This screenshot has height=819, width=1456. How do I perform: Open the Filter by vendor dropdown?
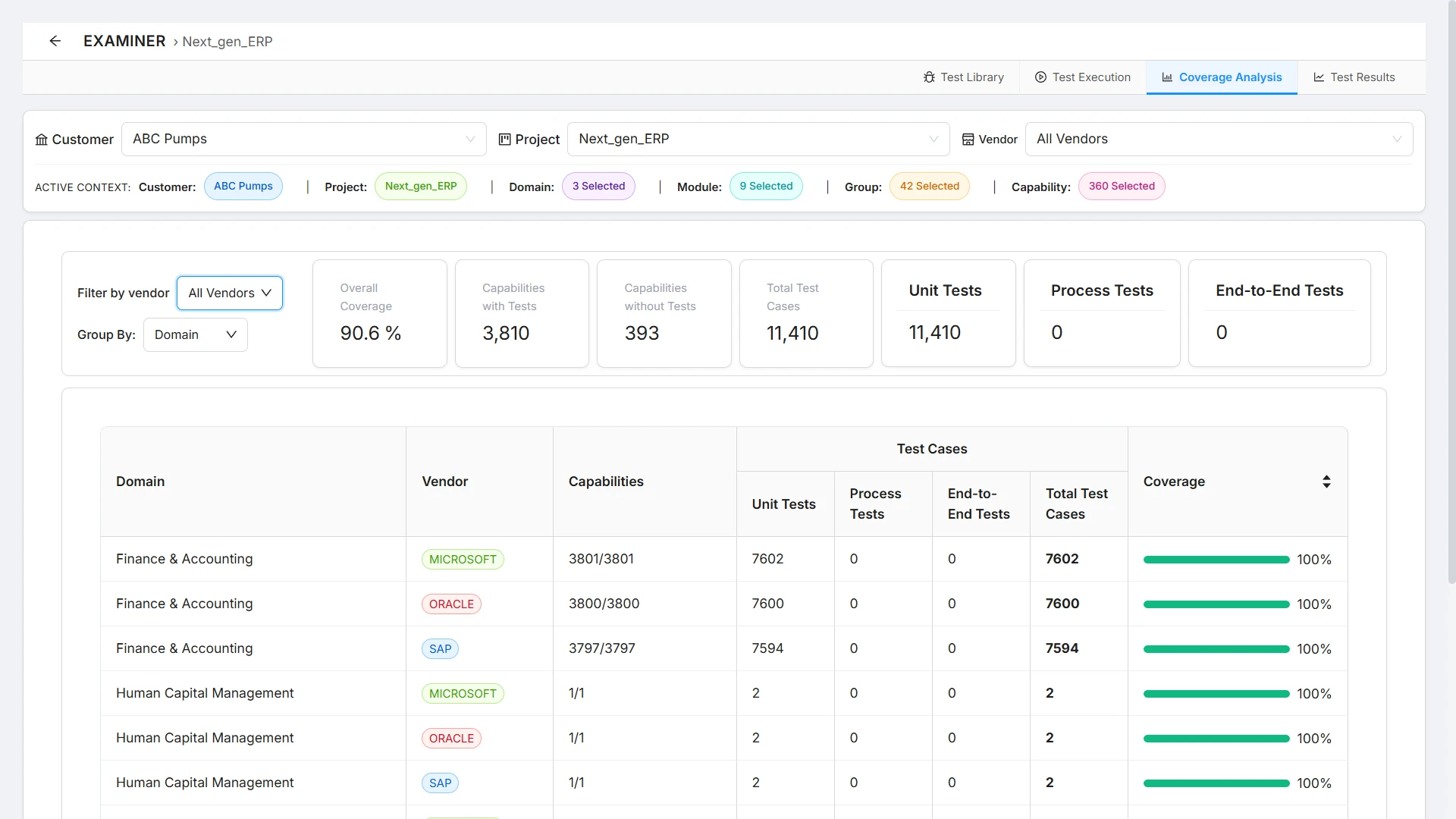pos(230,293)
